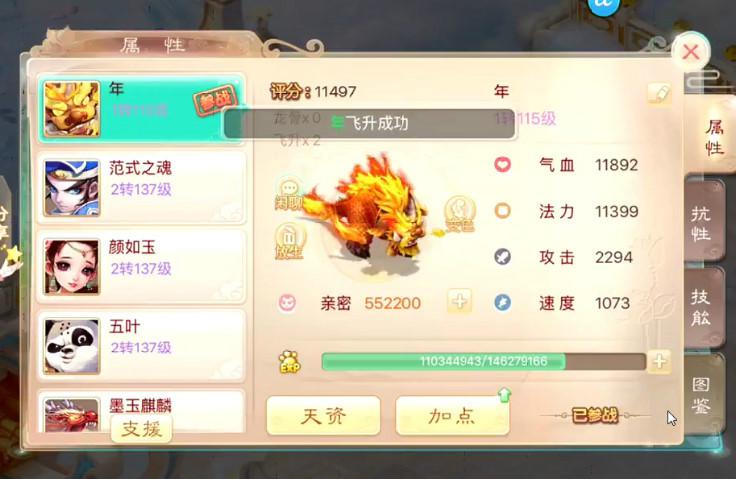Viewport: 736px width, 479px height.
Task: Add intimacy with the plus beside 亲密
Action: click(460, 301)
